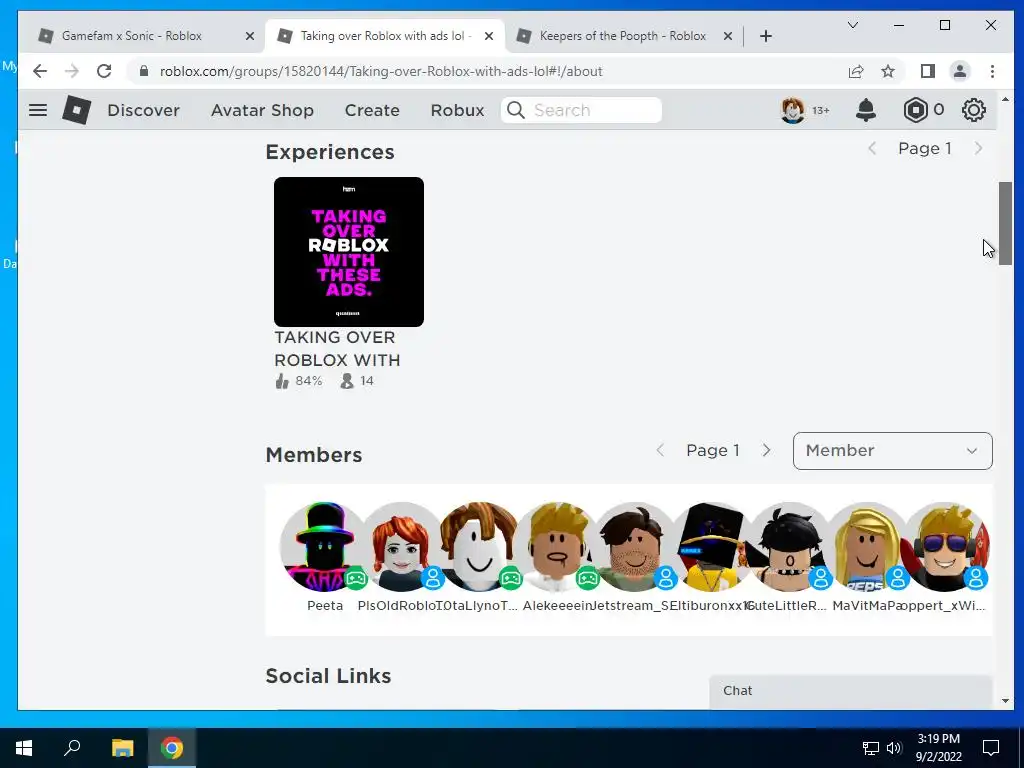Click the T0taLlynoT... member name

click(479, 605)
